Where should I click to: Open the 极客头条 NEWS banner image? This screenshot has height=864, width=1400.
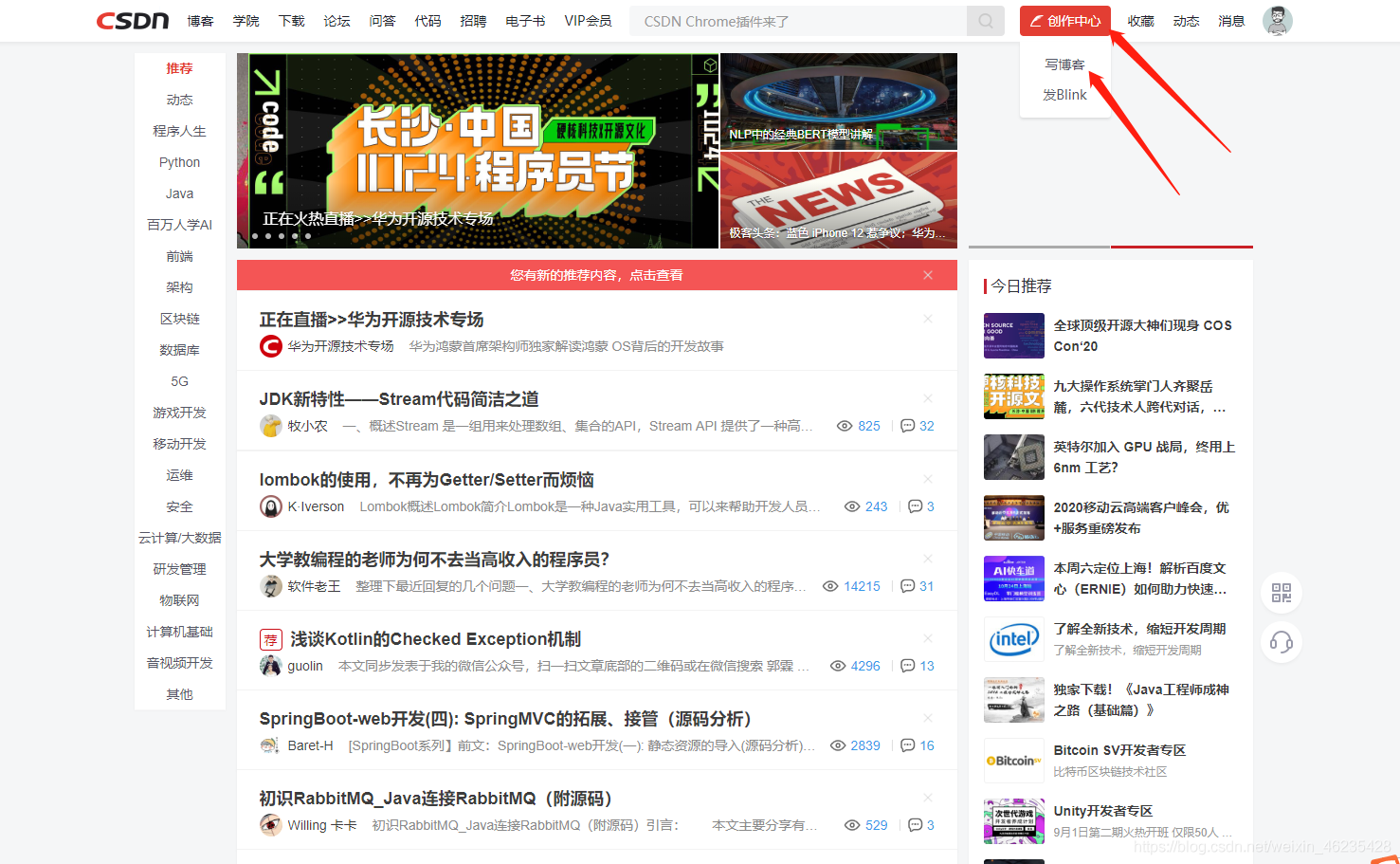[x=839, y=200]
